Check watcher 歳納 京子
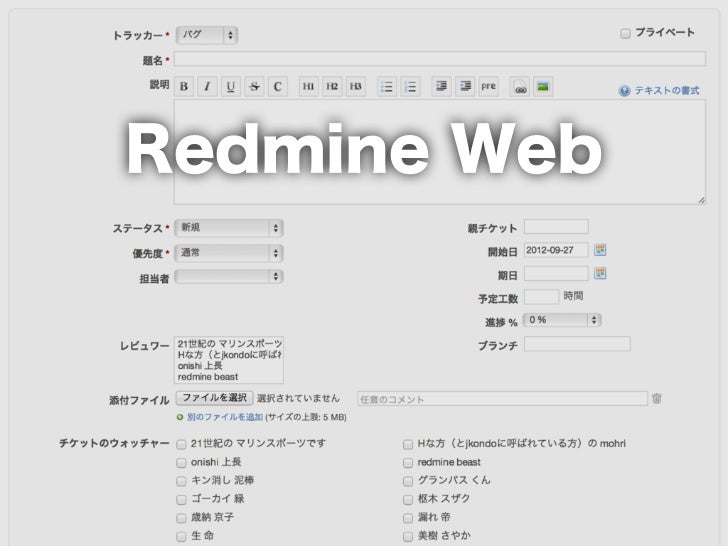728x546 pixels. [x=181, y=518]
